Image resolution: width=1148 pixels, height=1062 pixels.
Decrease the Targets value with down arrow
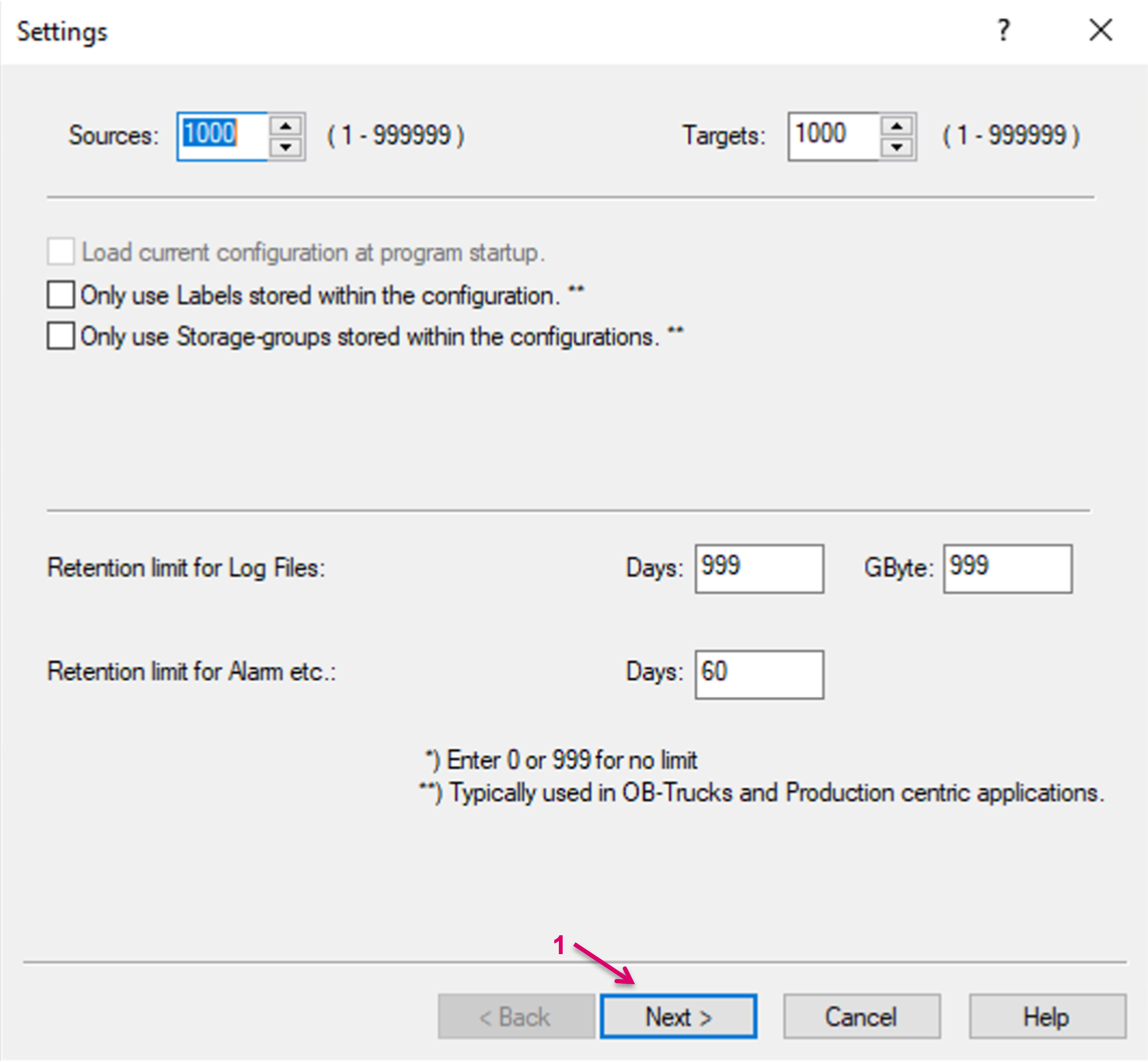click(x=897, y=148)
